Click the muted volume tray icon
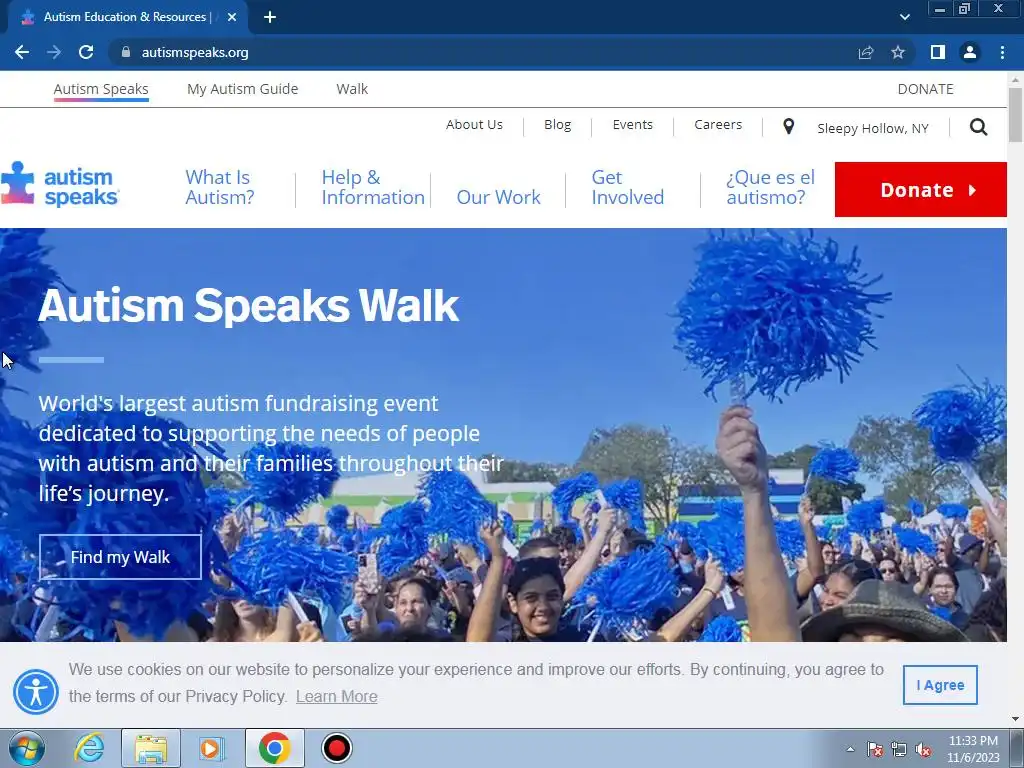Image resolution: width=1024 pixels, height=768 pixels. click(x=923, y=749)
